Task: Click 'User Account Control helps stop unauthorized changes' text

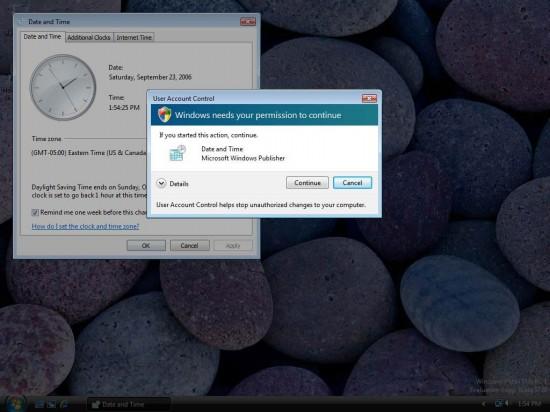Action: coord(261,205)
